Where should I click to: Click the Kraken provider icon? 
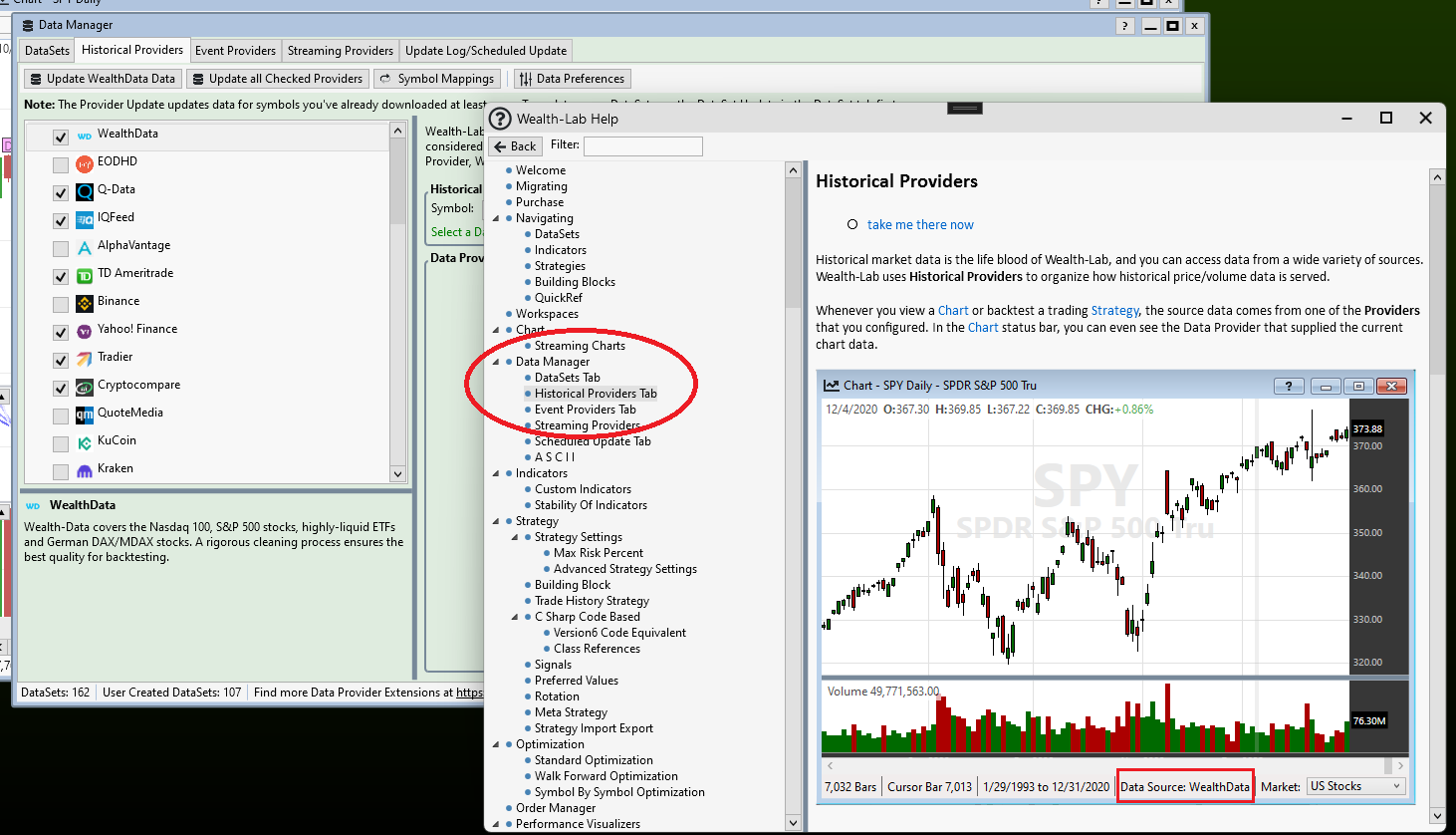85,471
